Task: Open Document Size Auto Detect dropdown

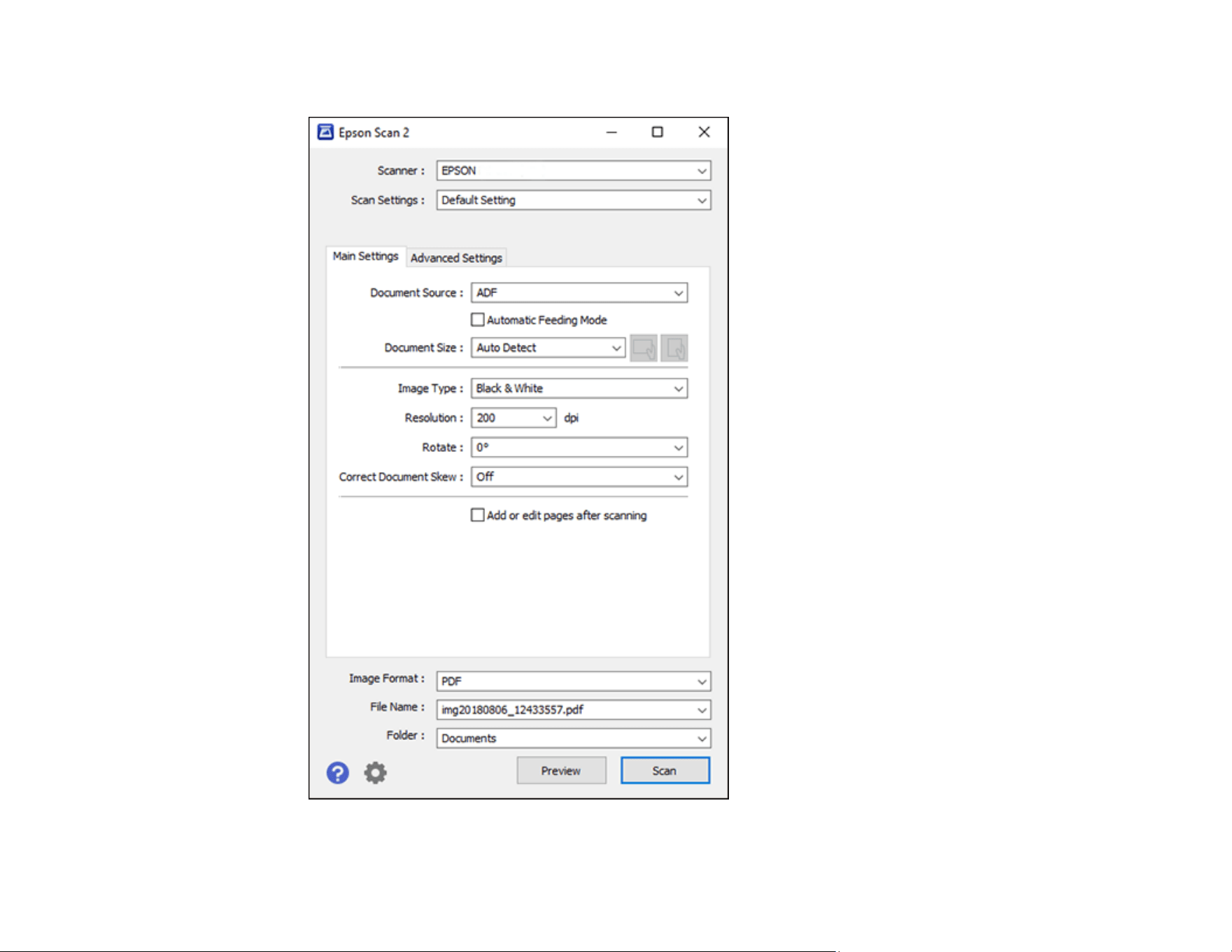Action: 548,348
